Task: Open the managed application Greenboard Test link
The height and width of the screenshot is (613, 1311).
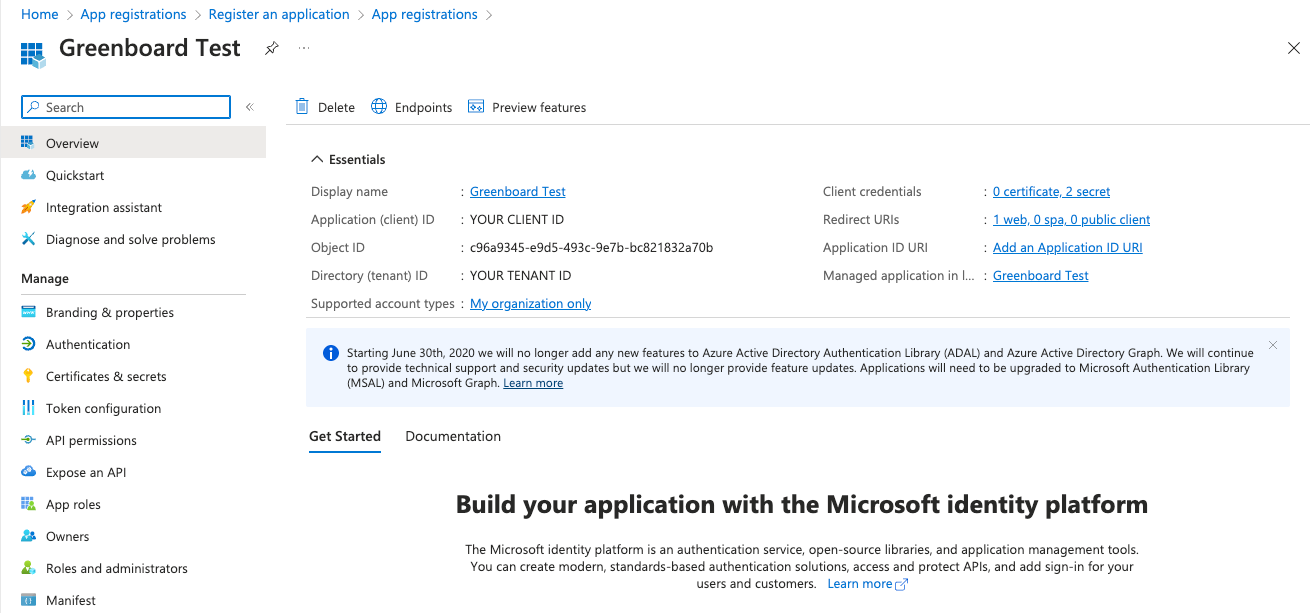Action: tap(1041, 275)
